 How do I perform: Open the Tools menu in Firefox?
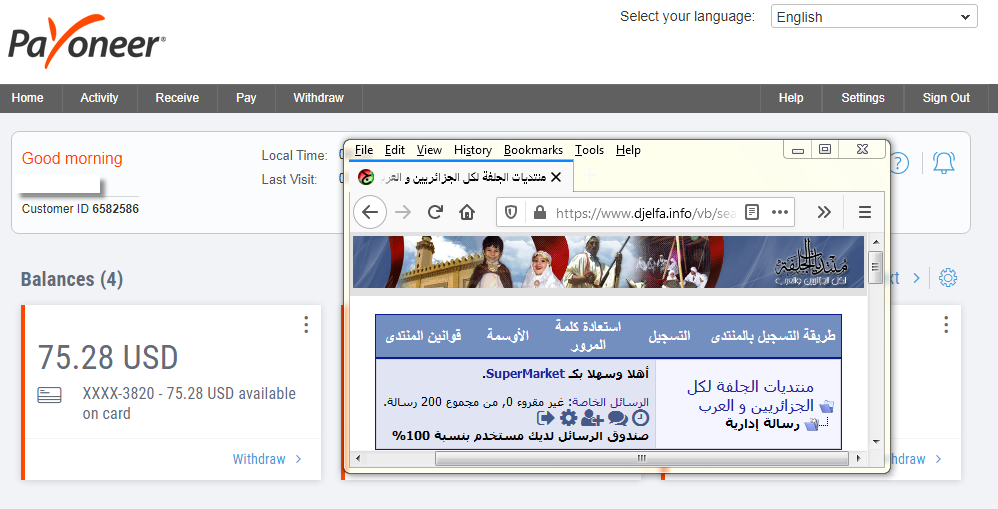click(x=589, y=150)
